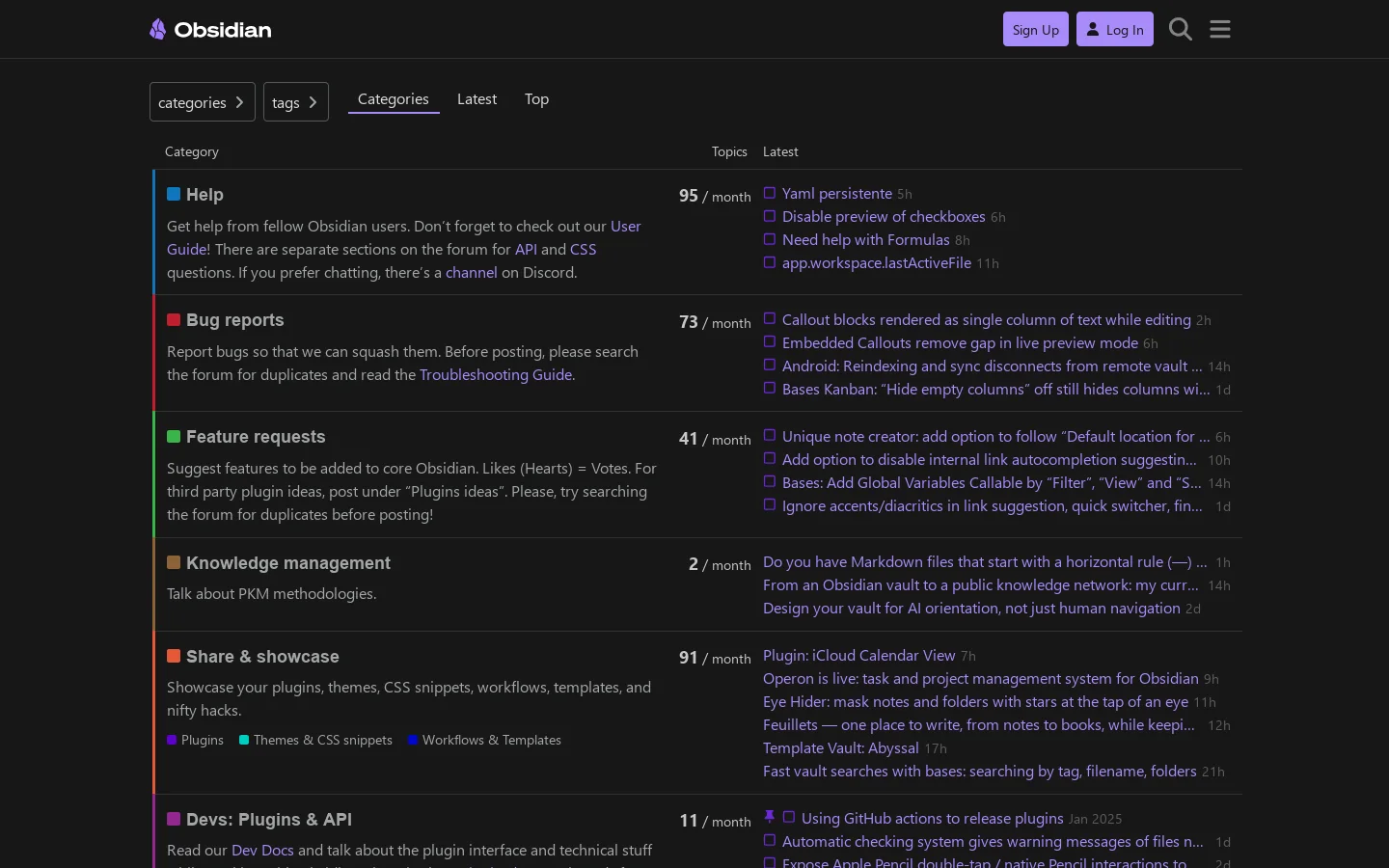Open the Knowledge management category heading
1389x868 pixels.
coord(288,563)
